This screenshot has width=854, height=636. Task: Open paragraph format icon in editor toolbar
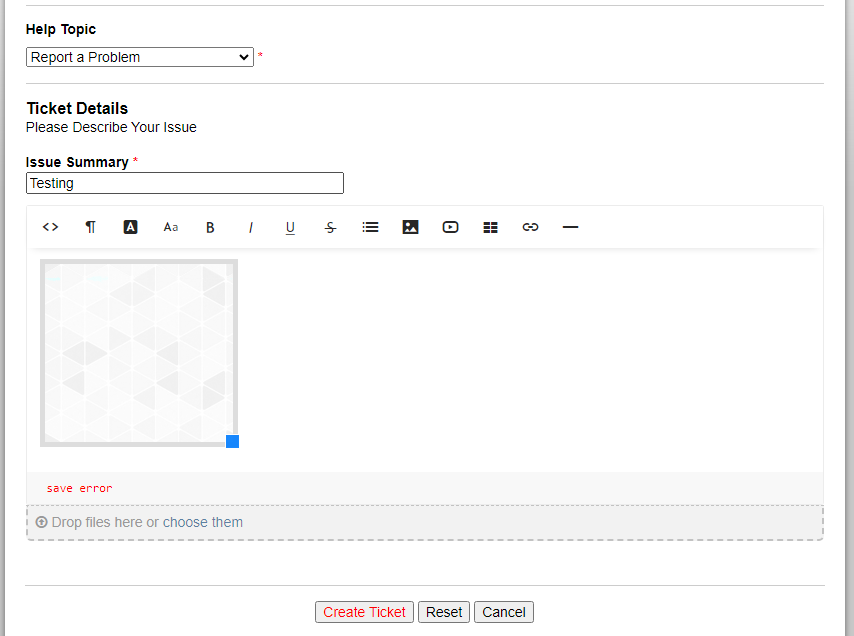coord(90,227)
